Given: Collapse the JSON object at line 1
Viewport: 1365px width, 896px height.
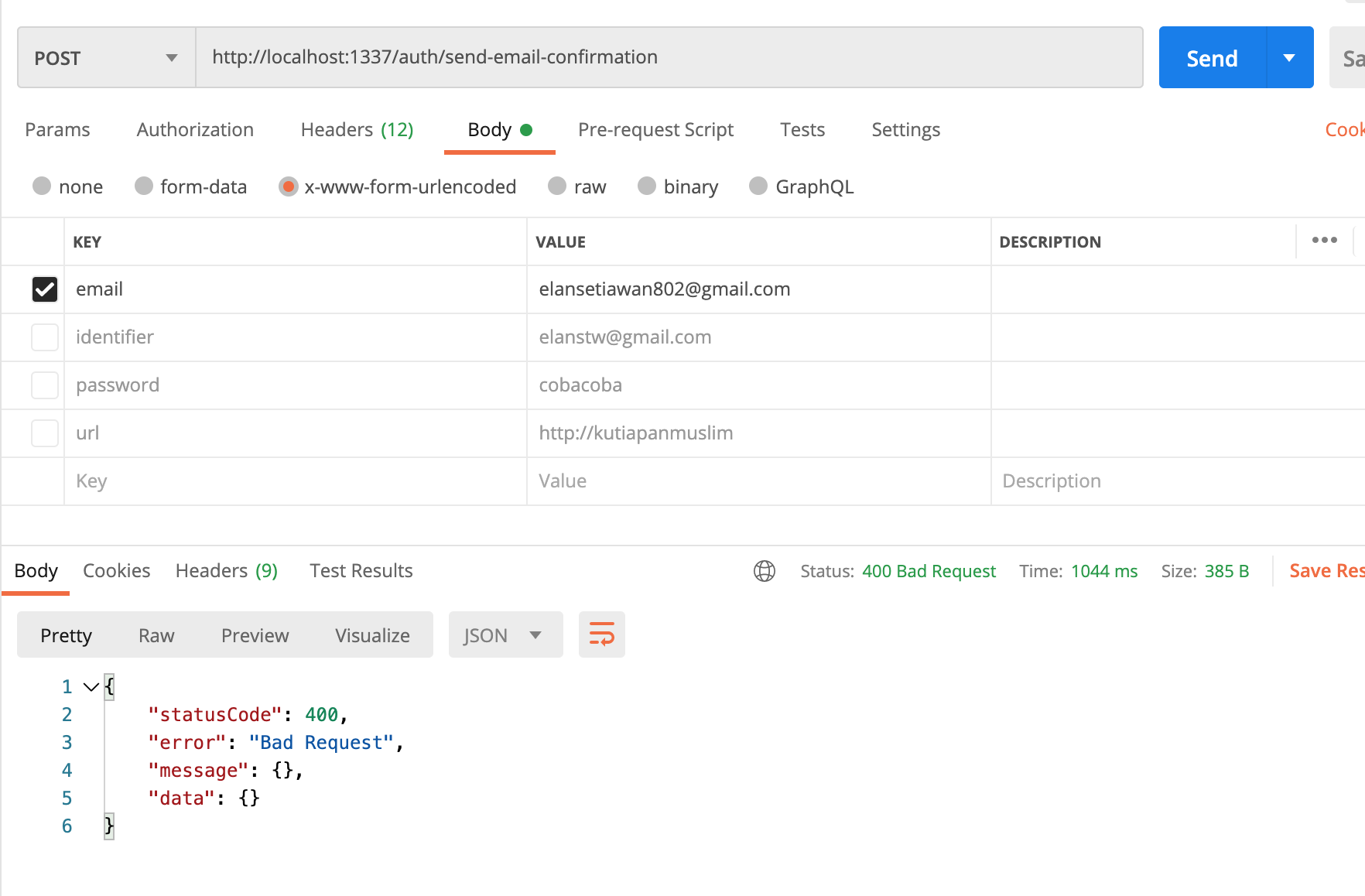Looking at the screenshot, I should pos(91,687).
